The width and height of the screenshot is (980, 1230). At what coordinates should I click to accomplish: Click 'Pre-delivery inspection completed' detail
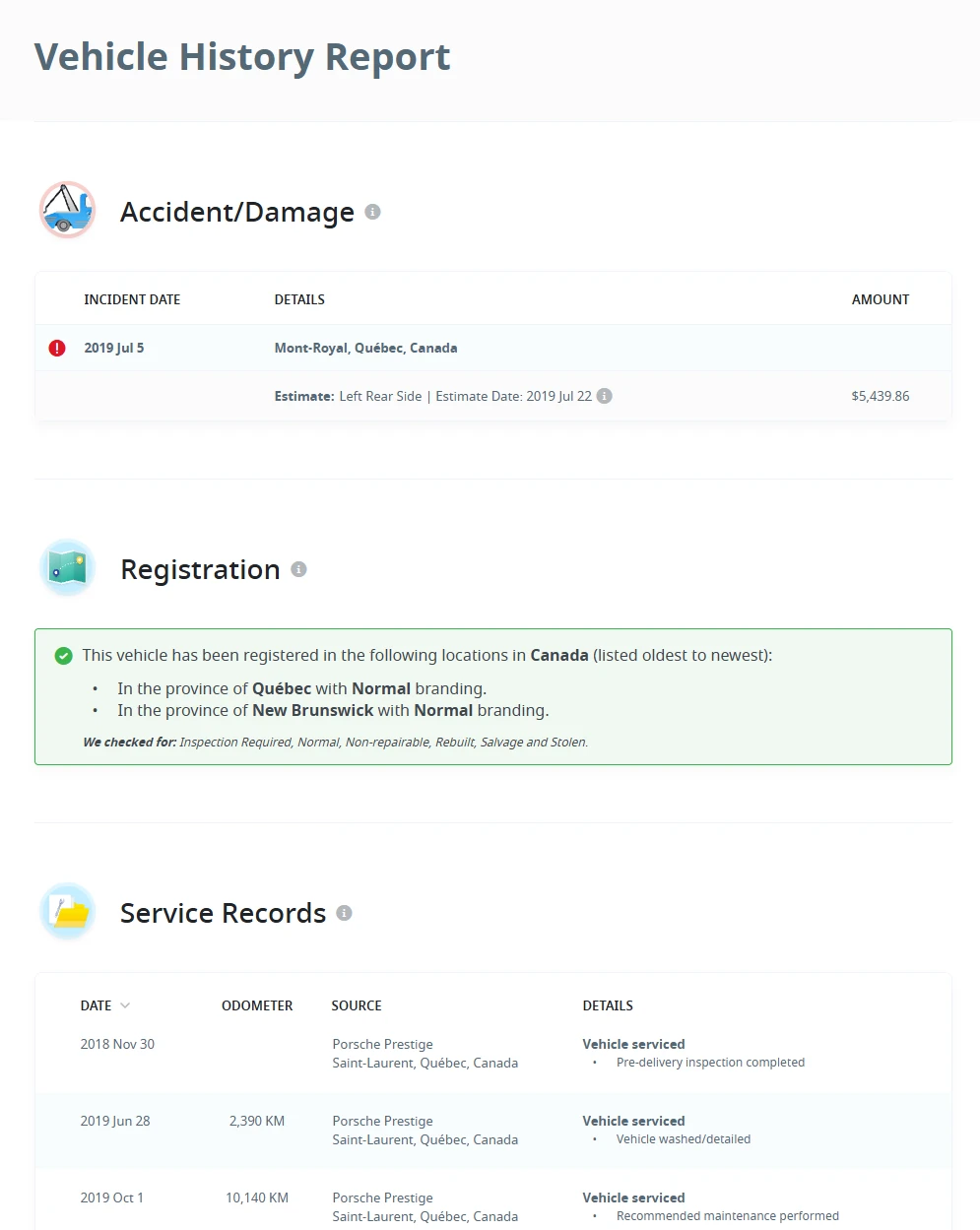click(710, 1063)
